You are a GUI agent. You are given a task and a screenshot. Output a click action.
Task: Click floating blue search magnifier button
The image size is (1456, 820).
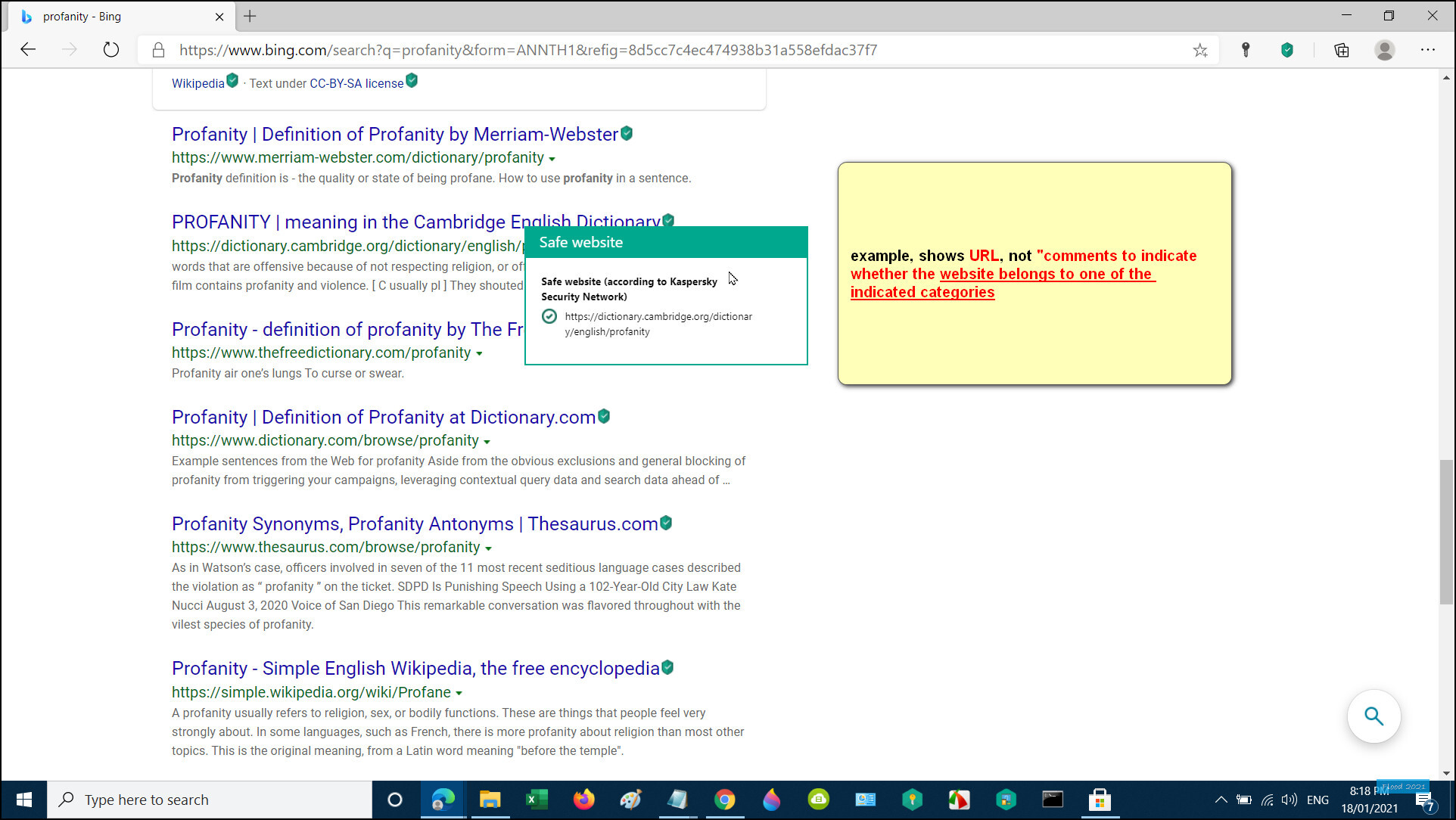tap(1374, 716)
